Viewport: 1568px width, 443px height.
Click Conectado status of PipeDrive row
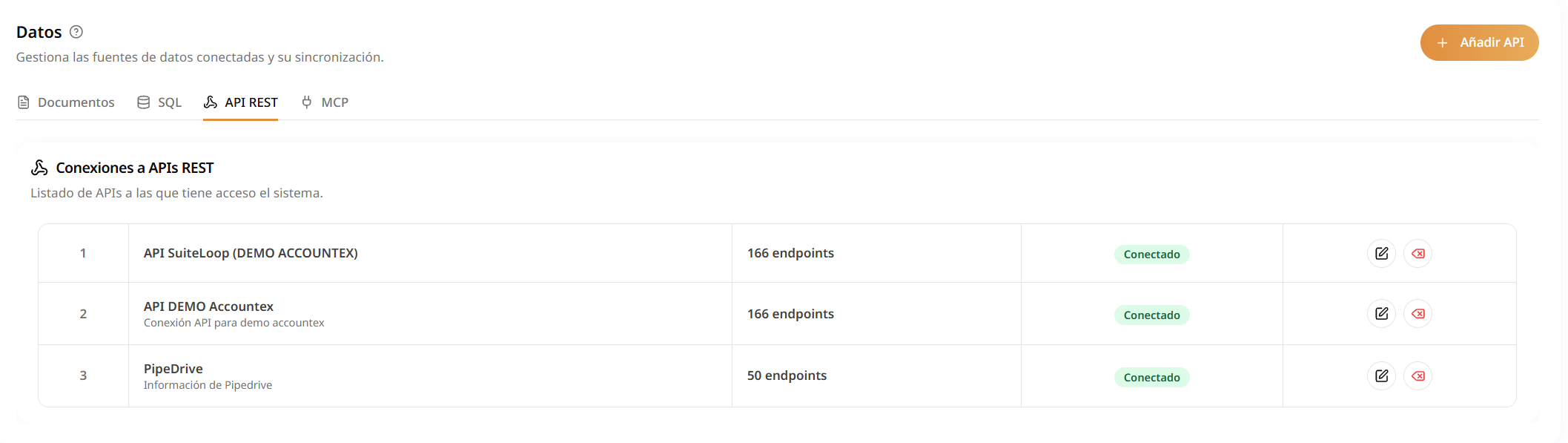[x=1151, y=377]
